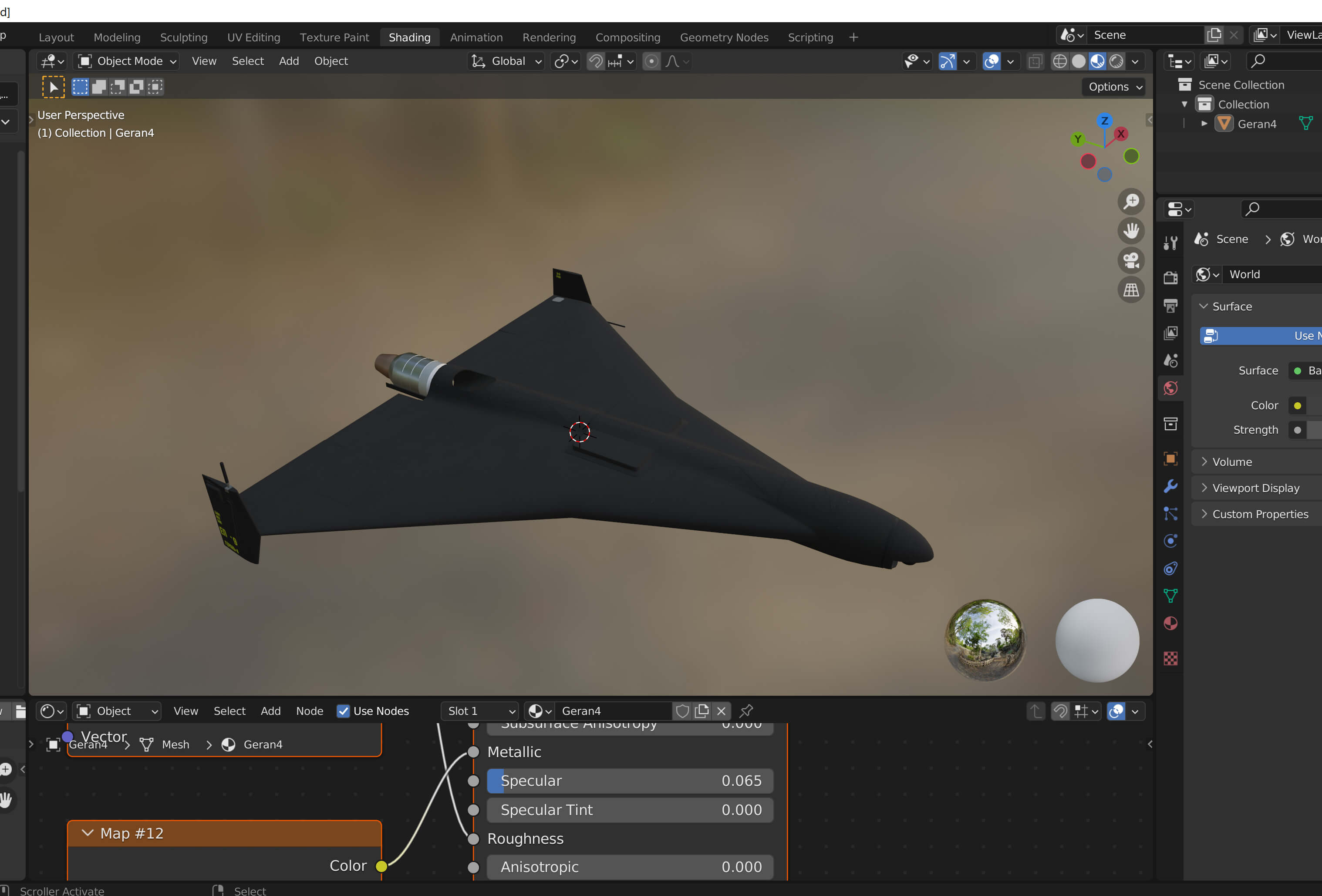The height and width of the screenshot is (896, 1322).
Task: Click the fake user shield icon for Geran4
Action: click(682, 711)
